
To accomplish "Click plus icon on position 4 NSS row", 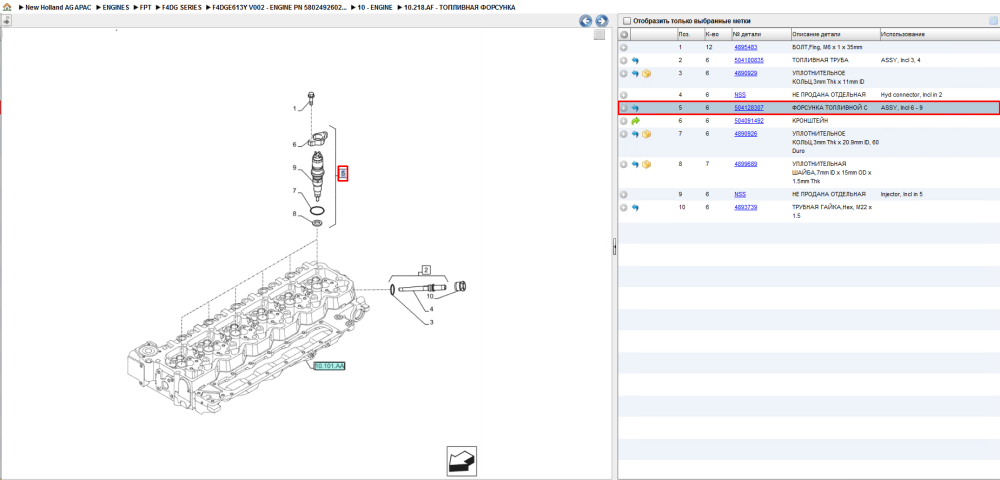I will point(624,94).
